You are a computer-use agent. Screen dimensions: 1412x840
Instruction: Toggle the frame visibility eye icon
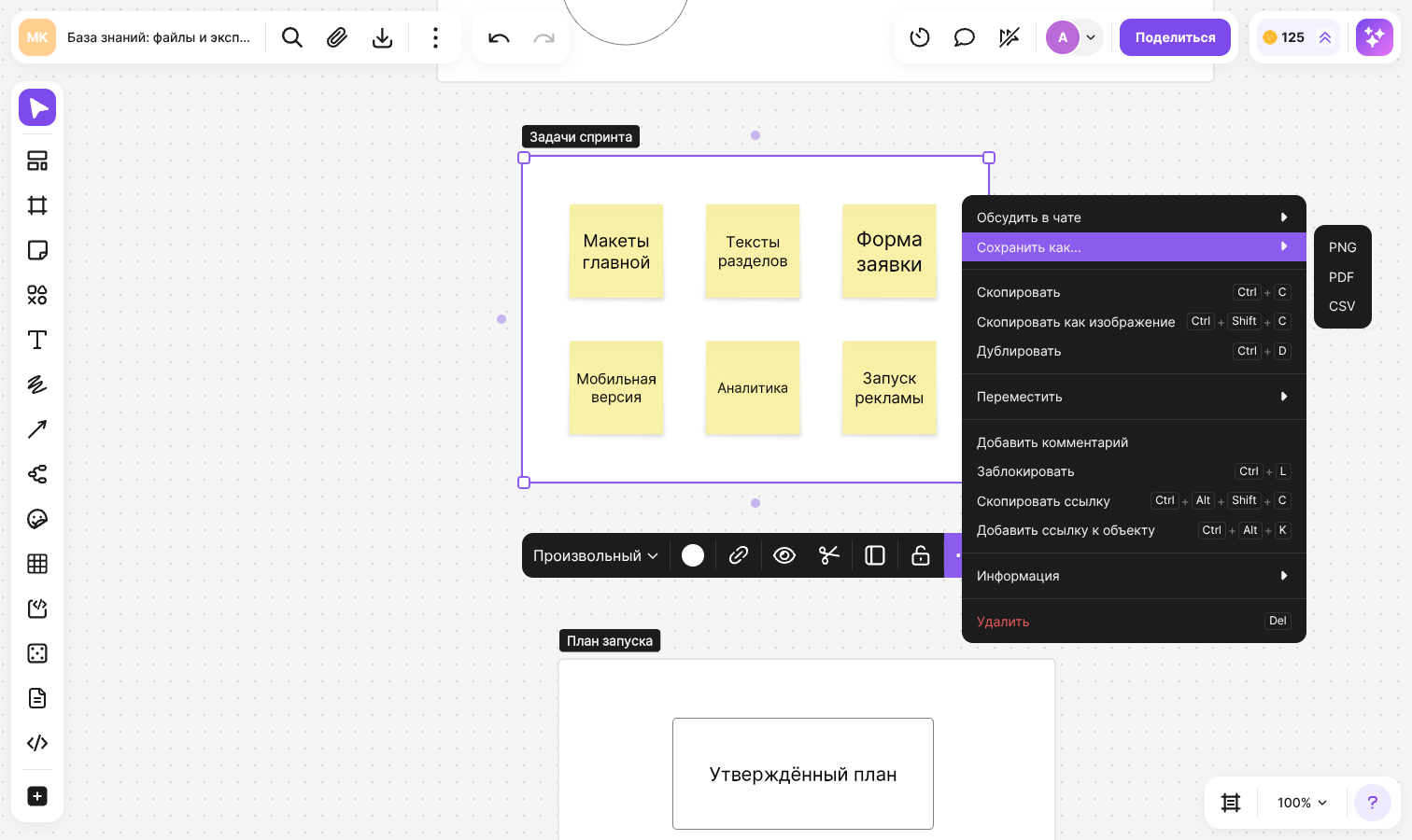pos(784,555)
